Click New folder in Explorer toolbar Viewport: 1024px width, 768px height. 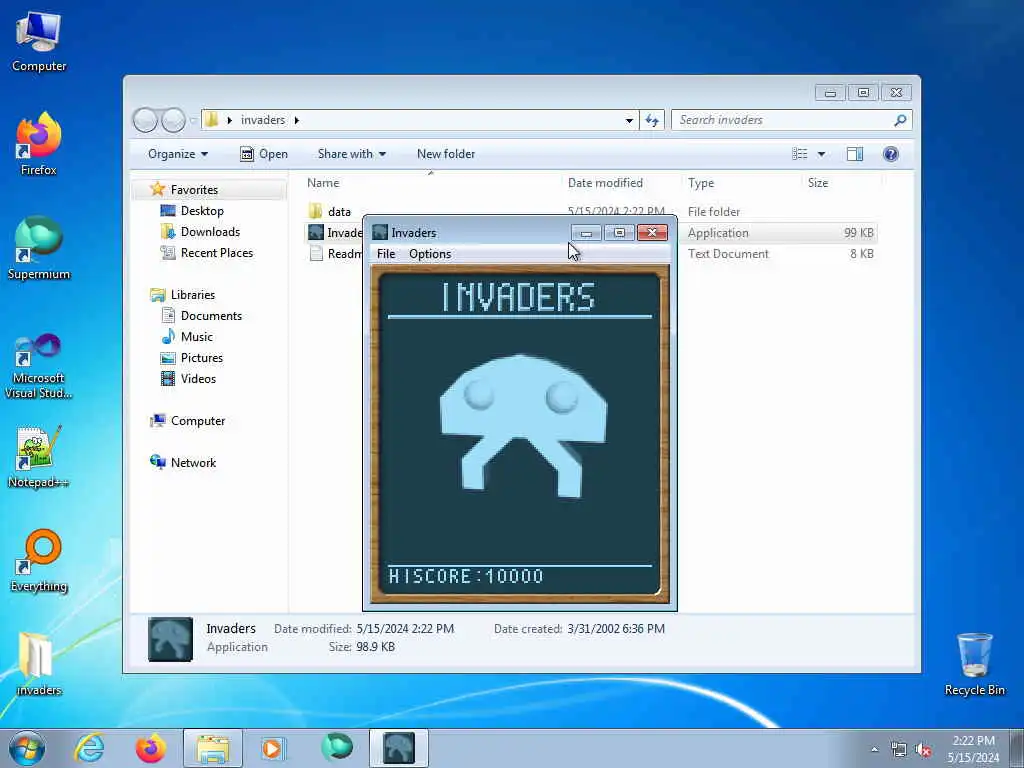(446, 154)
